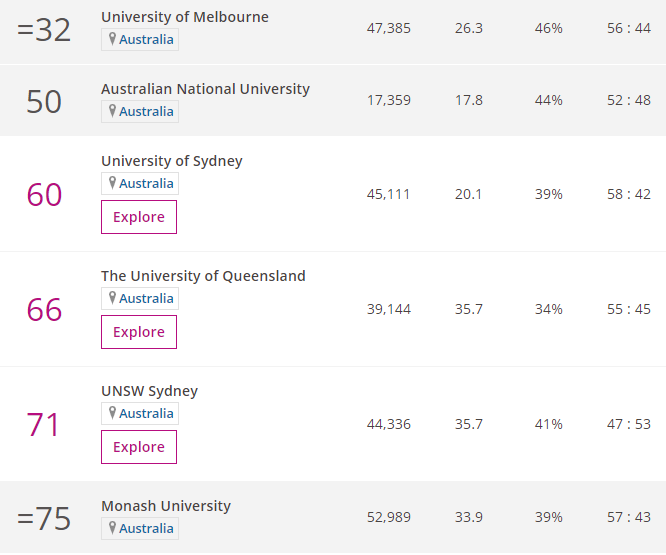Go to the University of Sydney name link
Image resolution: width=666 pixels, height=555 pixels.
pyautogui.click(x=172, y=161)
